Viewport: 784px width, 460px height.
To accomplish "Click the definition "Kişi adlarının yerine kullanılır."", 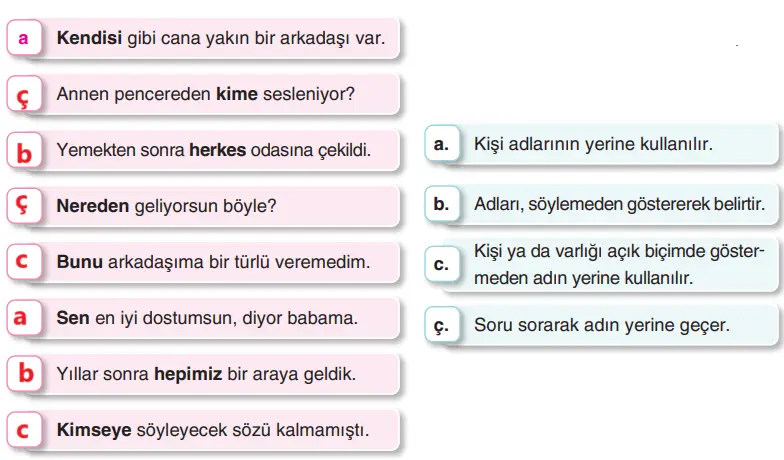I will click(x=593, y=144).
